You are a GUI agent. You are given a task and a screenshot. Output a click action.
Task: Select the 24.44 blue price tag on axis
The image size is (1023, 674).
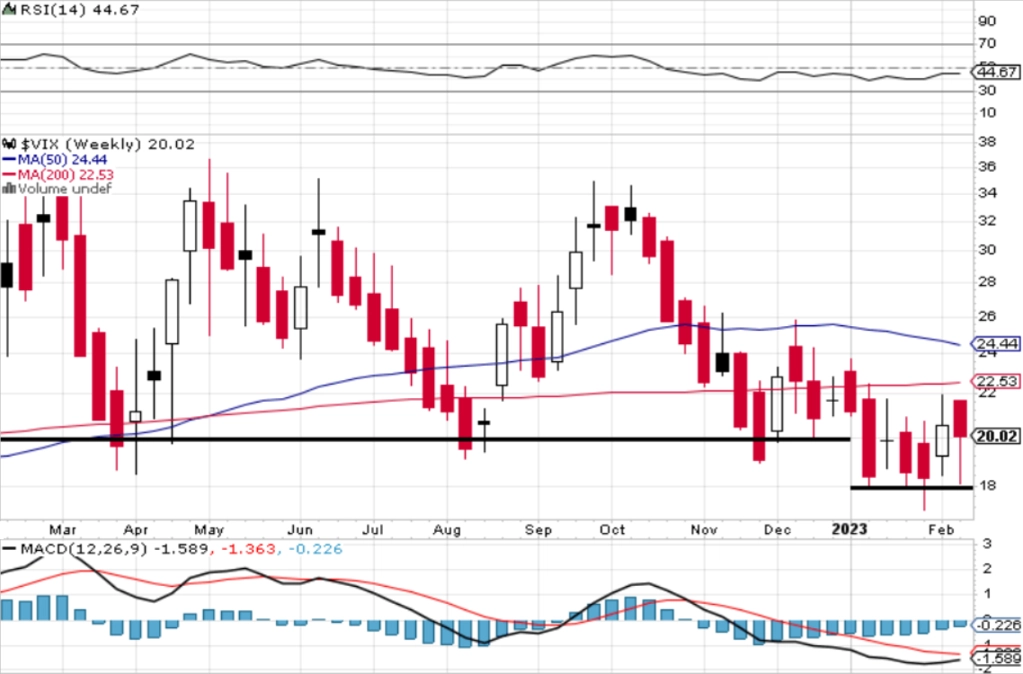(995, 343)
